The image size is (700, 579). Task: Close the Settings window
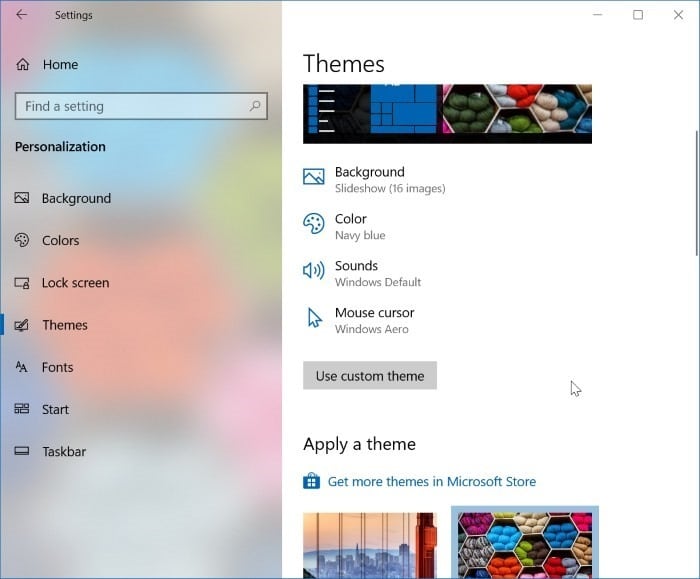pyautogui.click(x=678, y=15)
